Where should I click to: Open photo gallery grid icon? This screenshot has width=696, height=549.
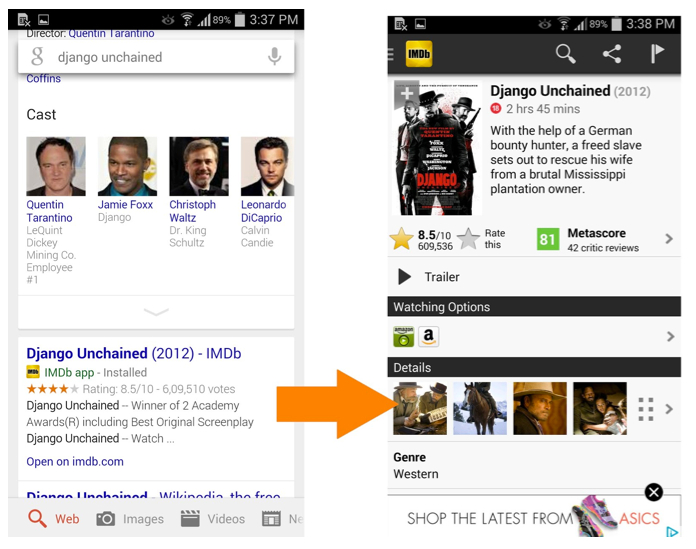[645, 409]
